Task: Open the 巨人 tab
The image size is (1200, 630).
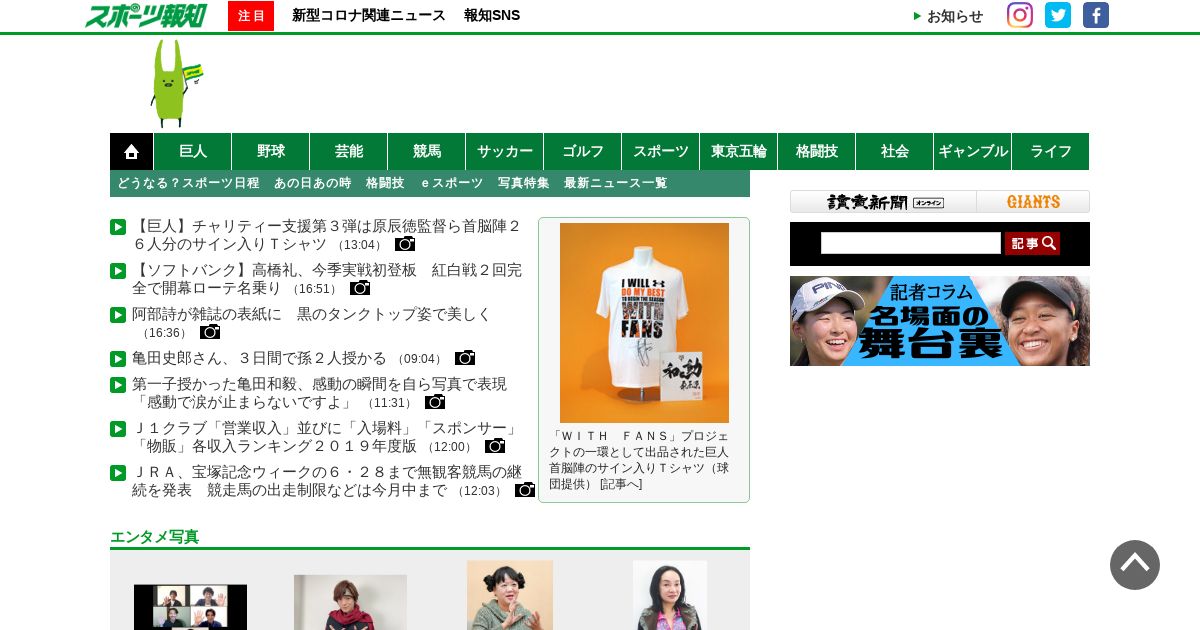Action: 193,151
